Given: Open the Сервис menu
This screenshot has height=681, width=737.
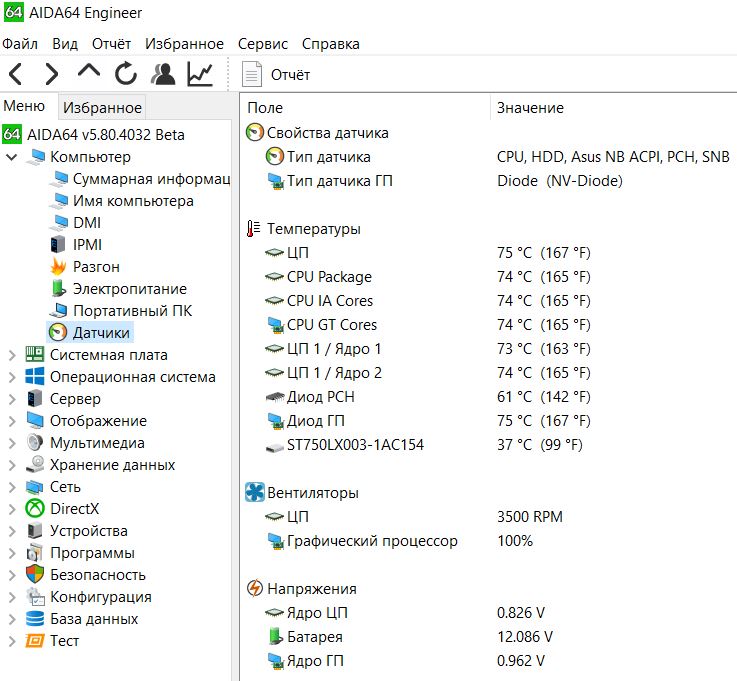Looking at the screenshot, I should coord(263,44).
